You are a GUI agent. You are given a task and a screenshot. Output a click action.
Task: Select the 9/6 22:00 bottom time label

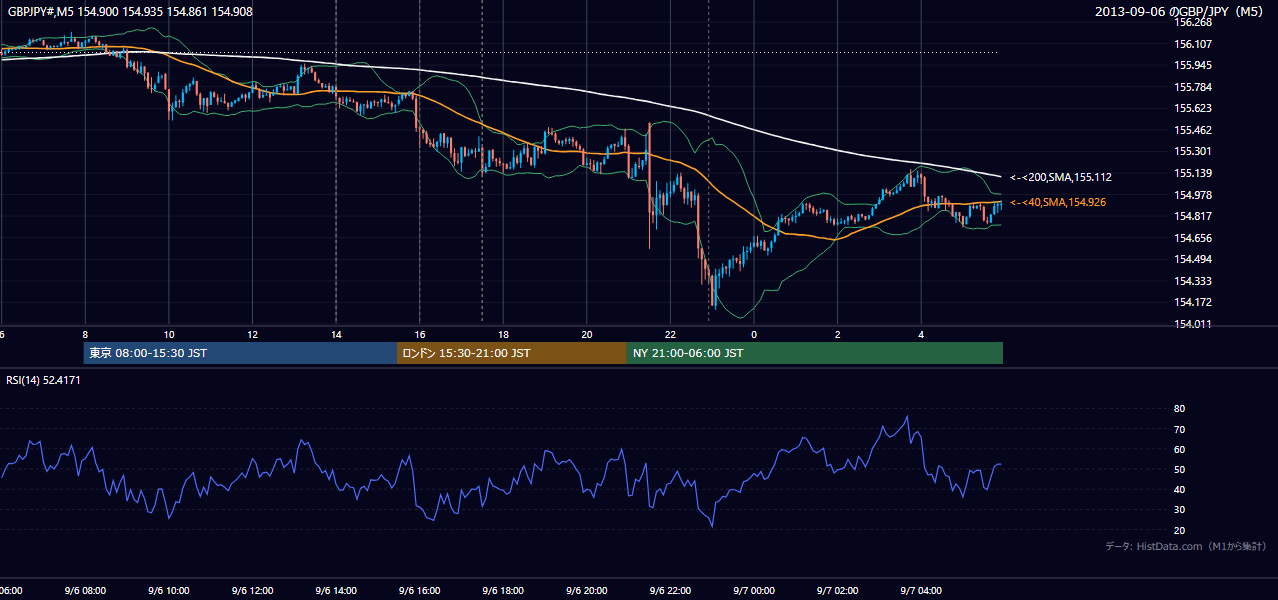tap(670, 591)
